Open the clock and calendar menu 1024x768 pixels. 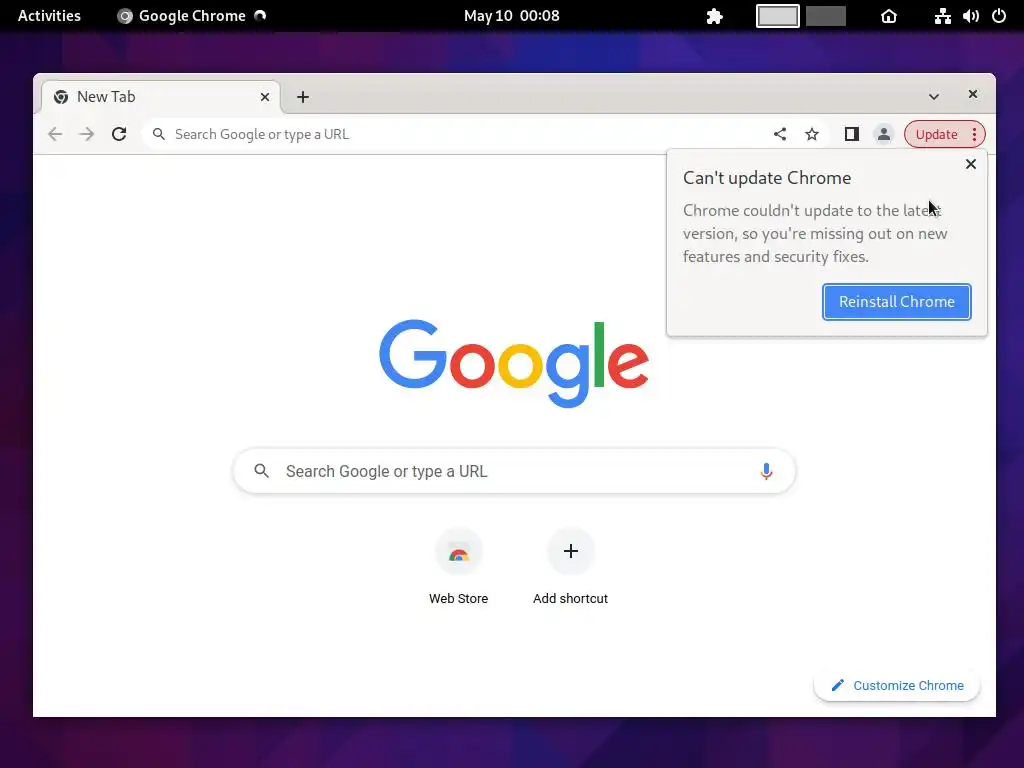tap(511, 16)
